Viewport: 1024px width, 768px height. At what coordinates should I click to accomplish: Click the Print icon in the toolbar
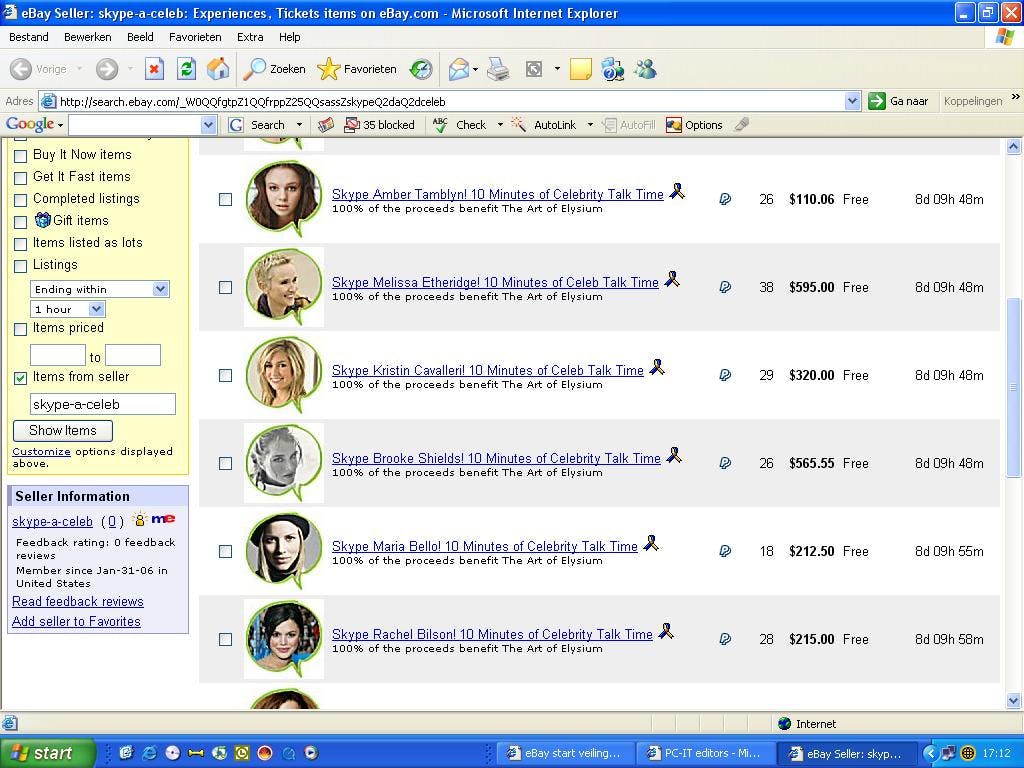[x=498, y=68]
